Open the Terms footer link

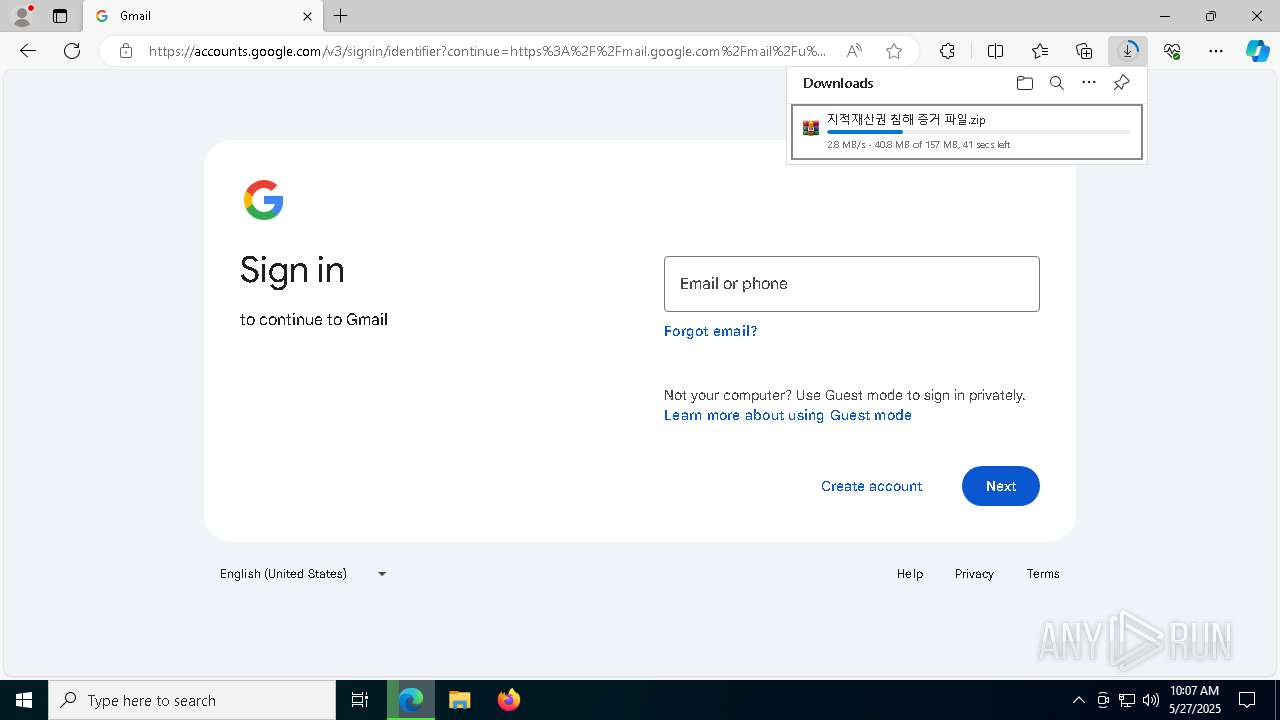click(1043, 574)
